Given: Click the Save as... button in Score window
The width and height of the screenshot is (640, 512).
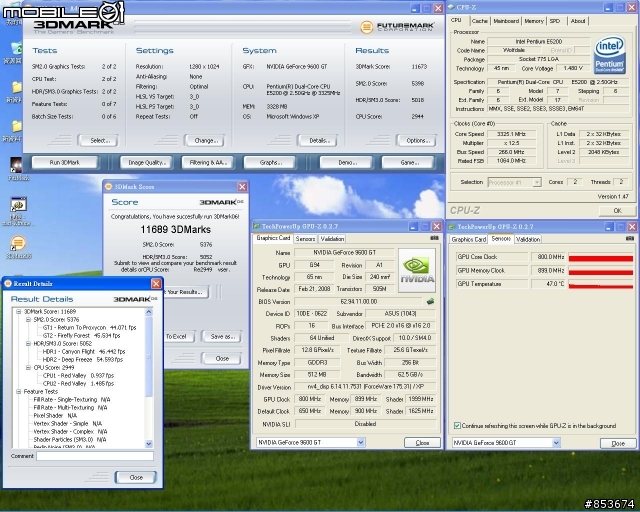Looking at the screenshot, I should click(221, 336).
